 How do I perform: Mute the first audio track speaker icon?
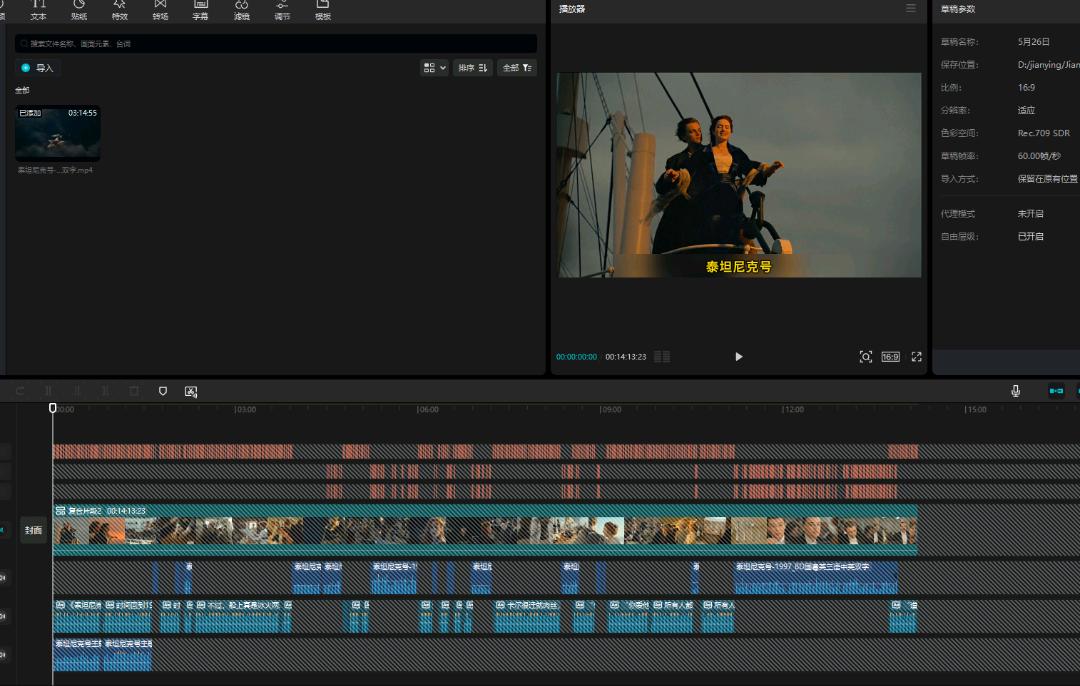click(3, 577)
